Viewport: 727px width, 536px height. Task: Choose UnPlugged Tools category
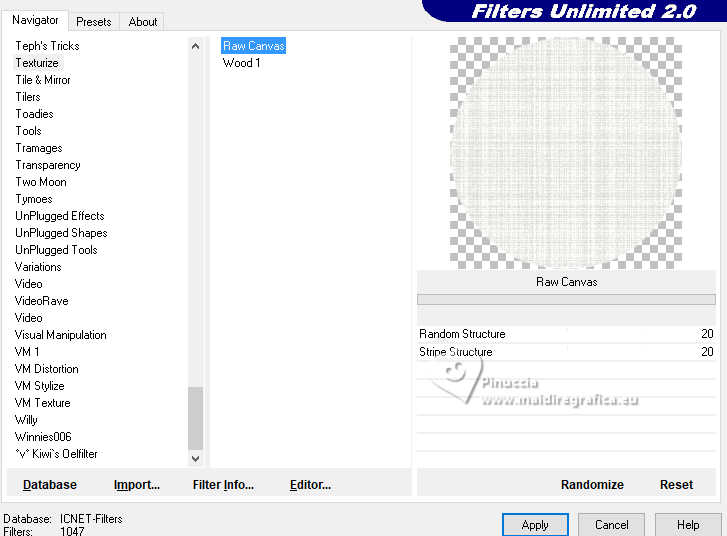coord(56,250)
